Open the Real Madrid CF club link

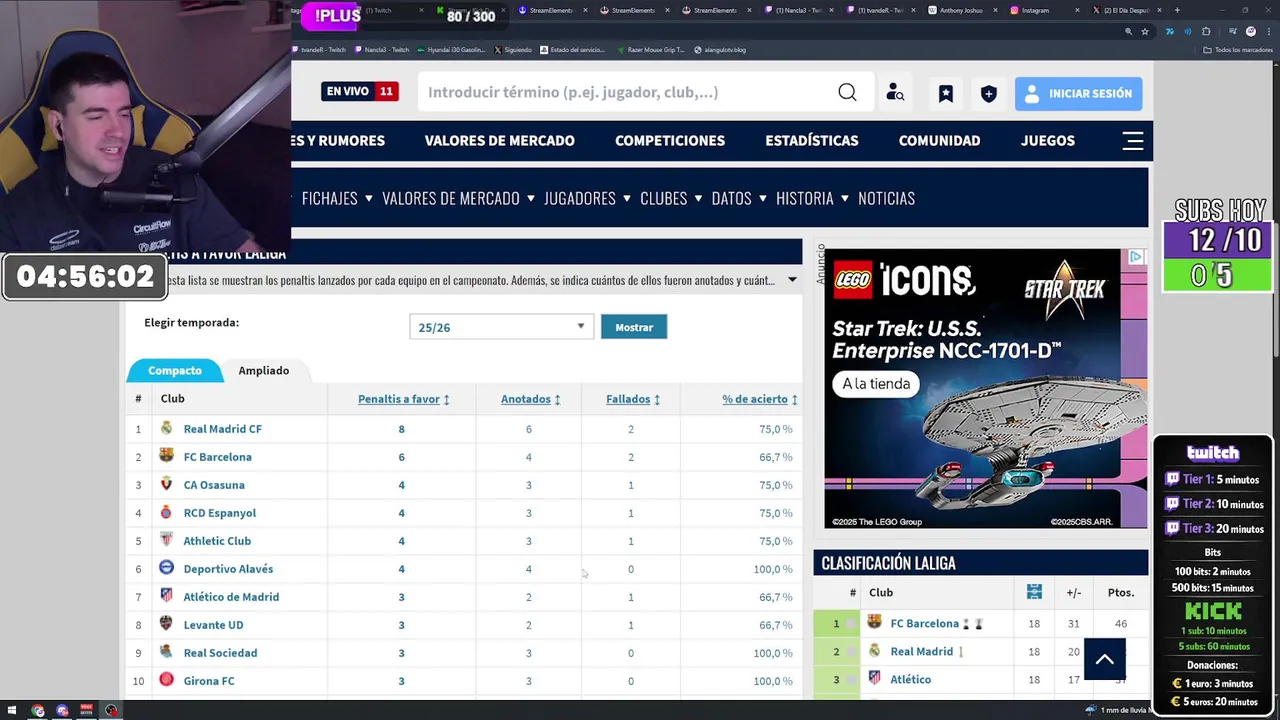[222, 428]
